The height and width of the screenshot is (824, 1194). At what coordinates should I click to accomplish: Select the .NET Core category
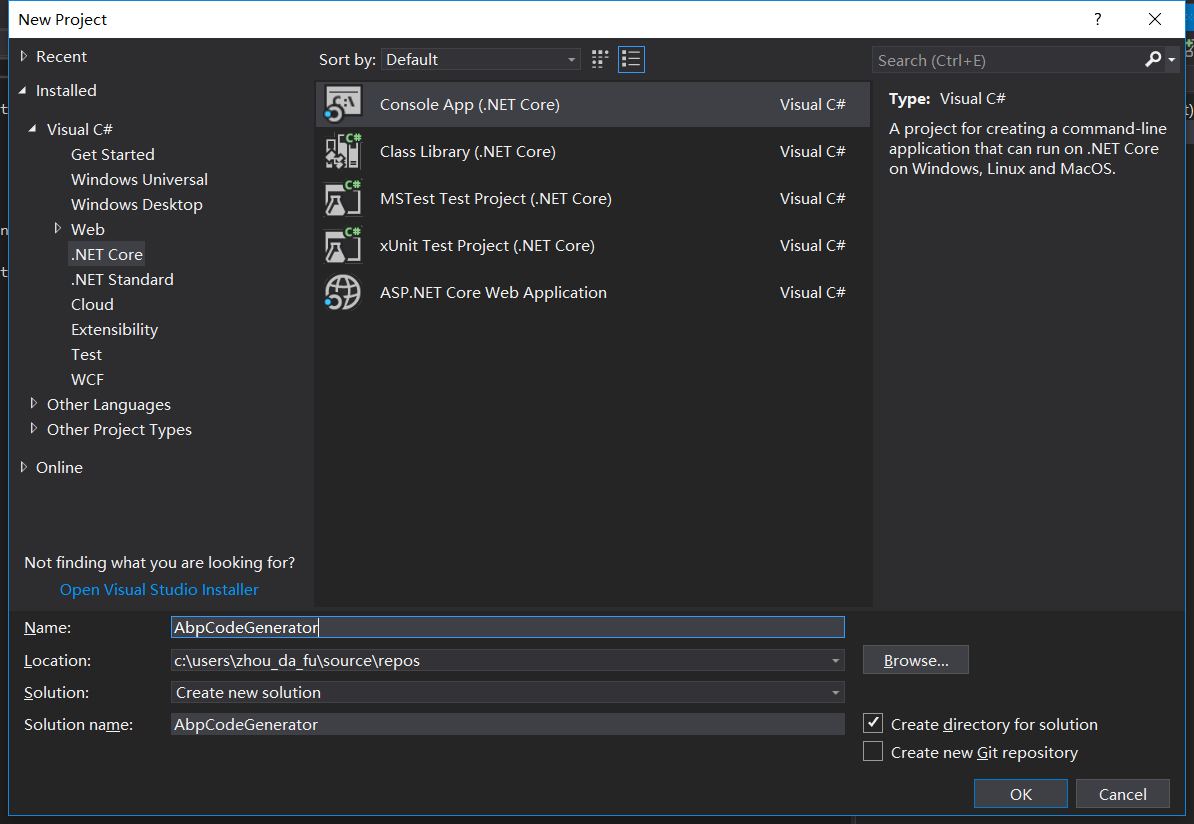[x=107, y=254]
